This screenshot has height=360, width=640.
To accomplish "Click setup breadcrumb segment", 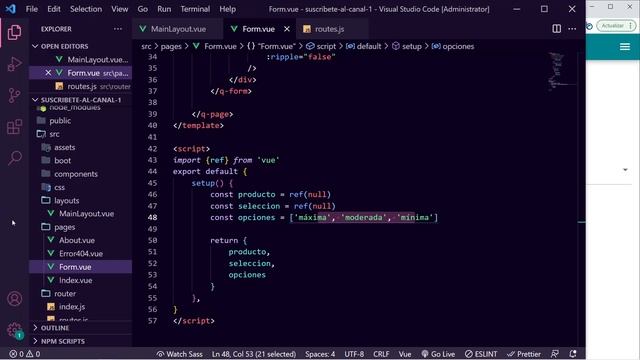I will pyautogui.click(x=407, y=47).
